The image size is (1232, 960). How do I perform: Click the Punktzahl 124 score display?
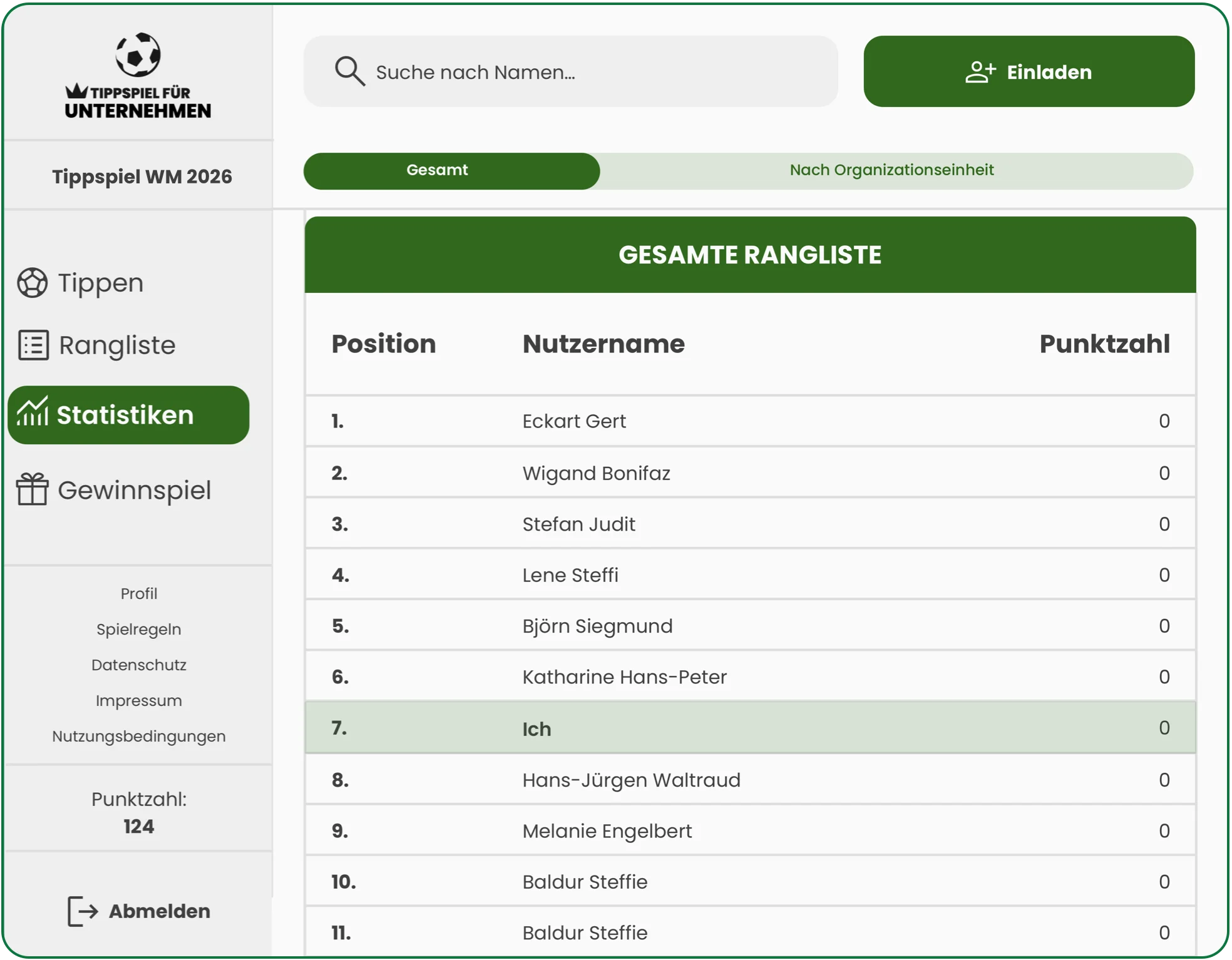coord(138,812)
